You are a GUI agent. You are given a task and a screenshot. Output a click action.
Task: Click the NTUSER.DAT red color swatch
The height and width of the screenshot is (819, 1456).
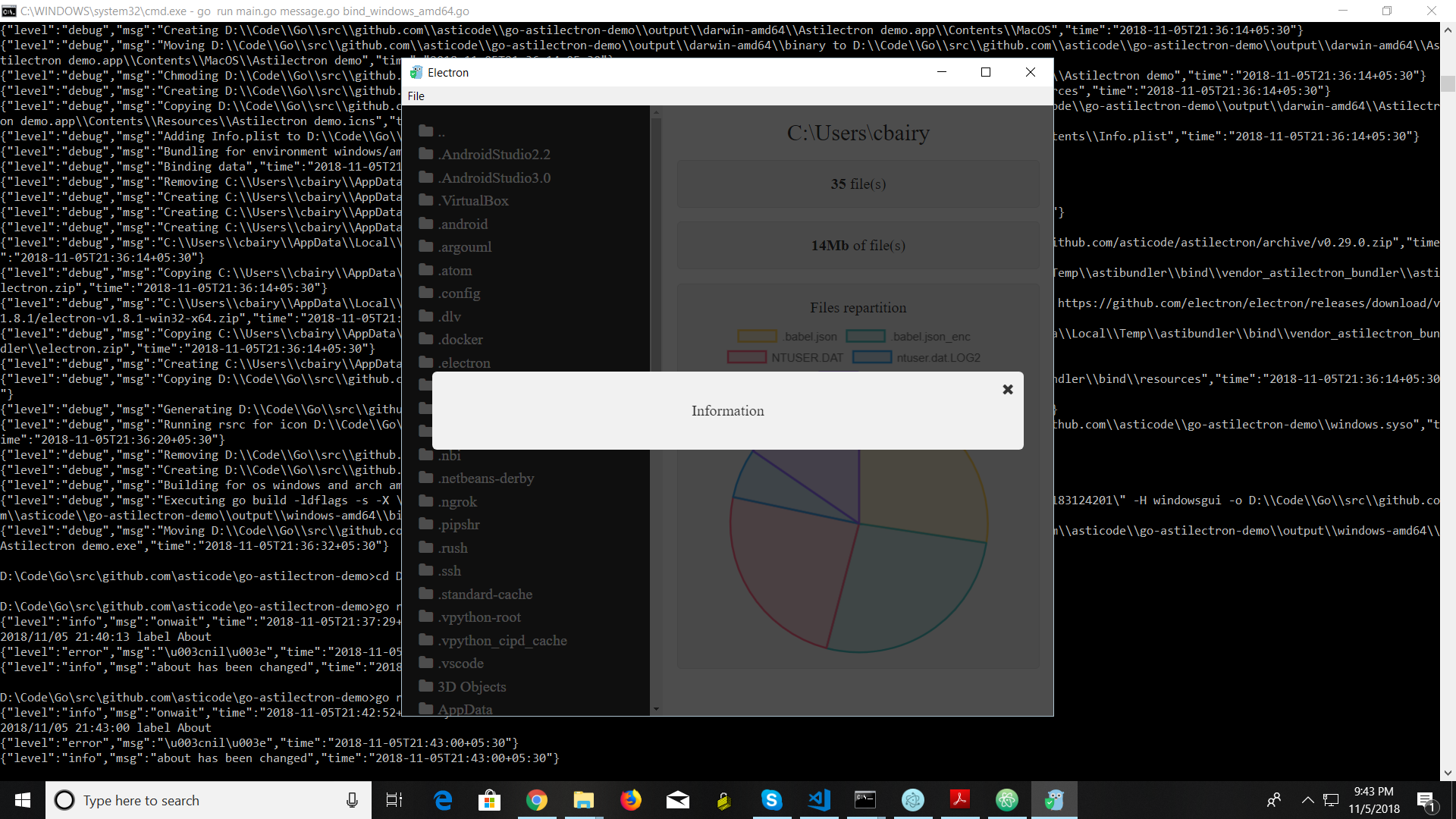click(748, 356)
